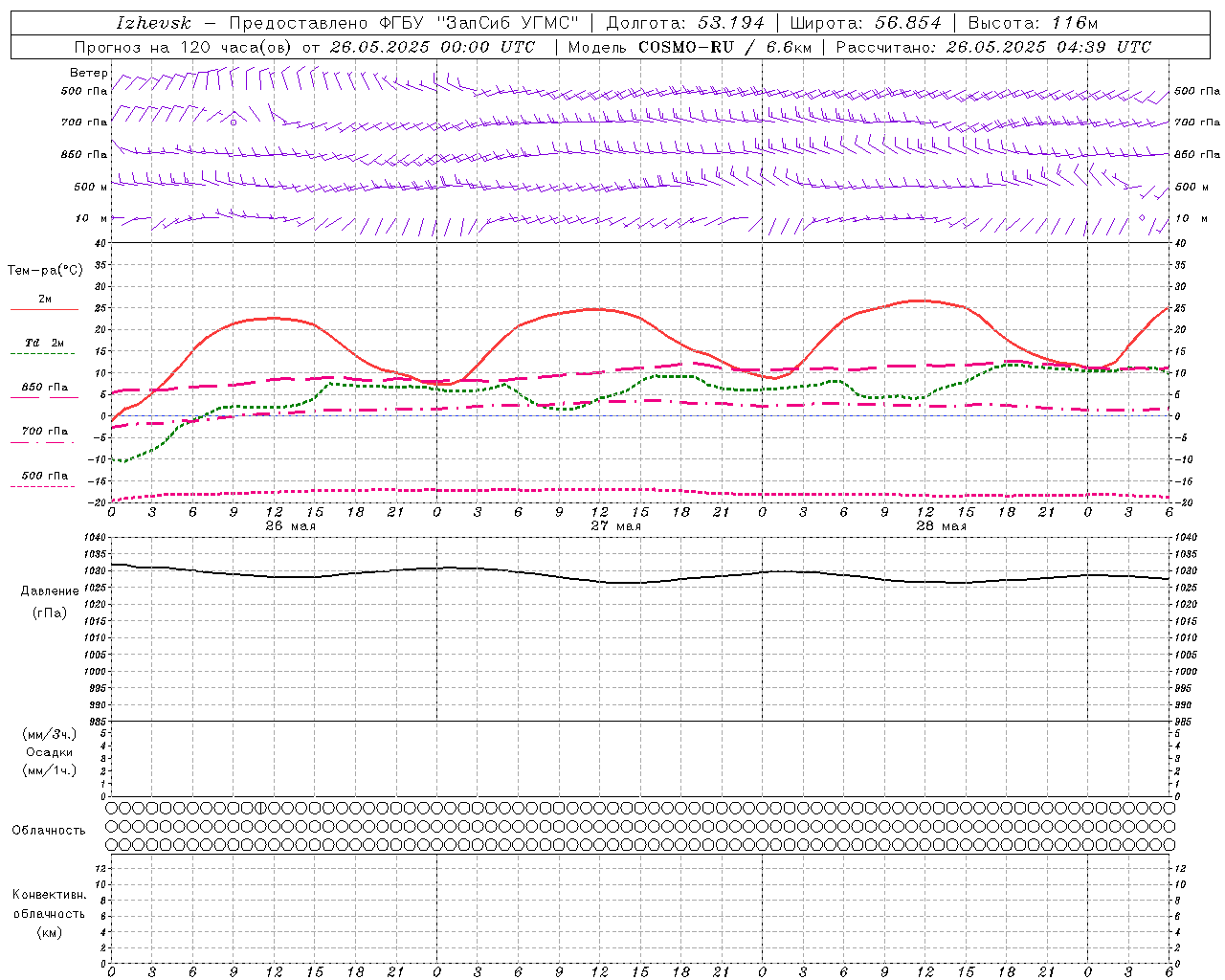The height and width of the screenshot is (980, 1225).
Task: Click the Осадки panel label
Action: click(x=50, y=752)
